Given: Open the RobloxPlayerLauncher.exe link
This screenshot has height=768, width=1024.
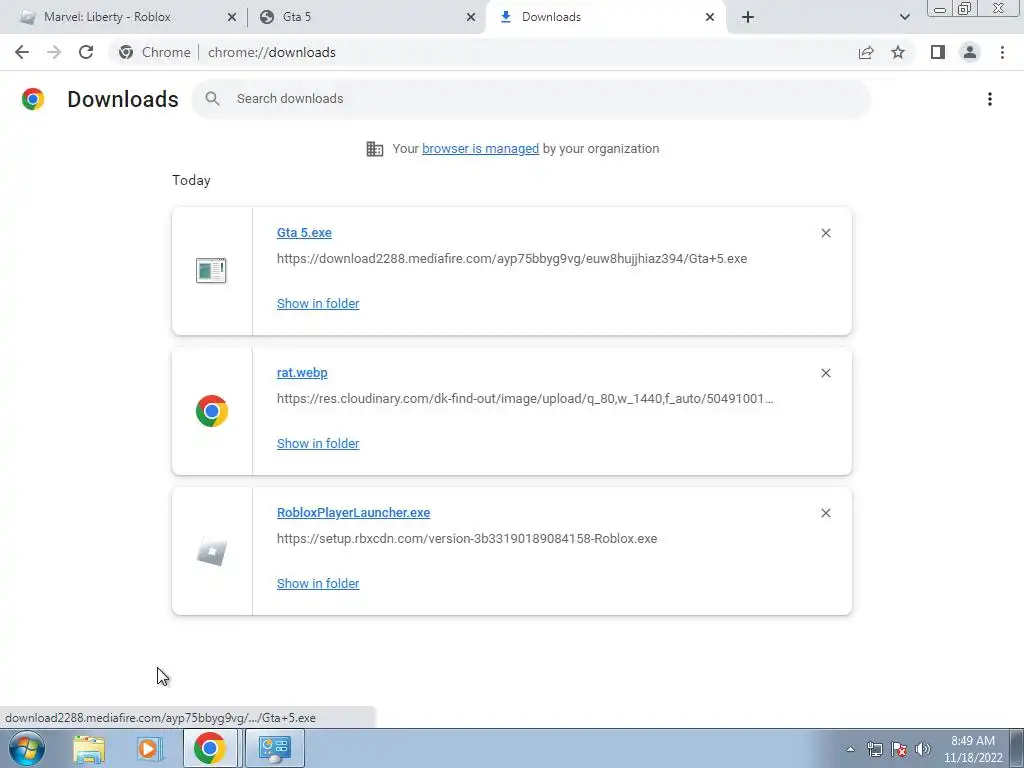Looking at the screenshot, I should click(353, 513).
